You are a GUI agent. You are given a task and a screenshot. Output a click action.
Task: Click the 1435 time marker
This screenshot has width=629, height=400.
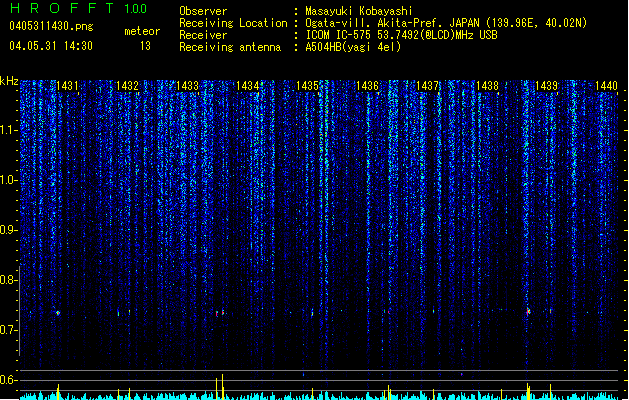click(307, 86)
